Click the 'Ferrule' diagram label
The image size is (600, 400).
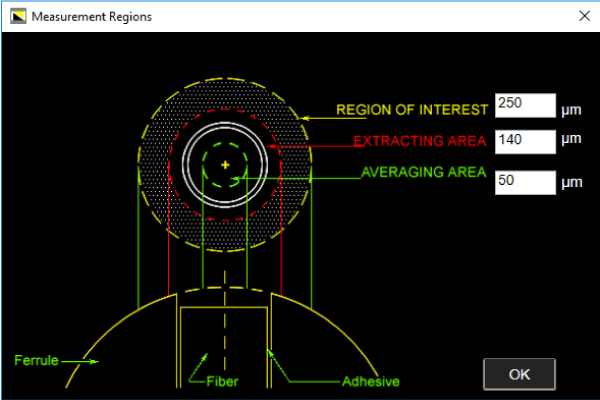[x=36, y=360]
